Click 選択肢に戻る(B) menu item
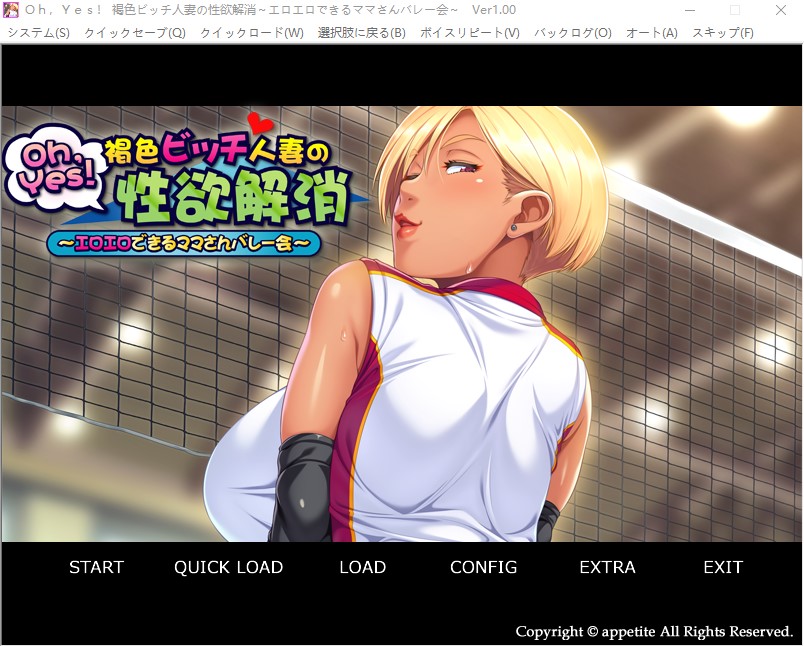 (x=362, y=32)
